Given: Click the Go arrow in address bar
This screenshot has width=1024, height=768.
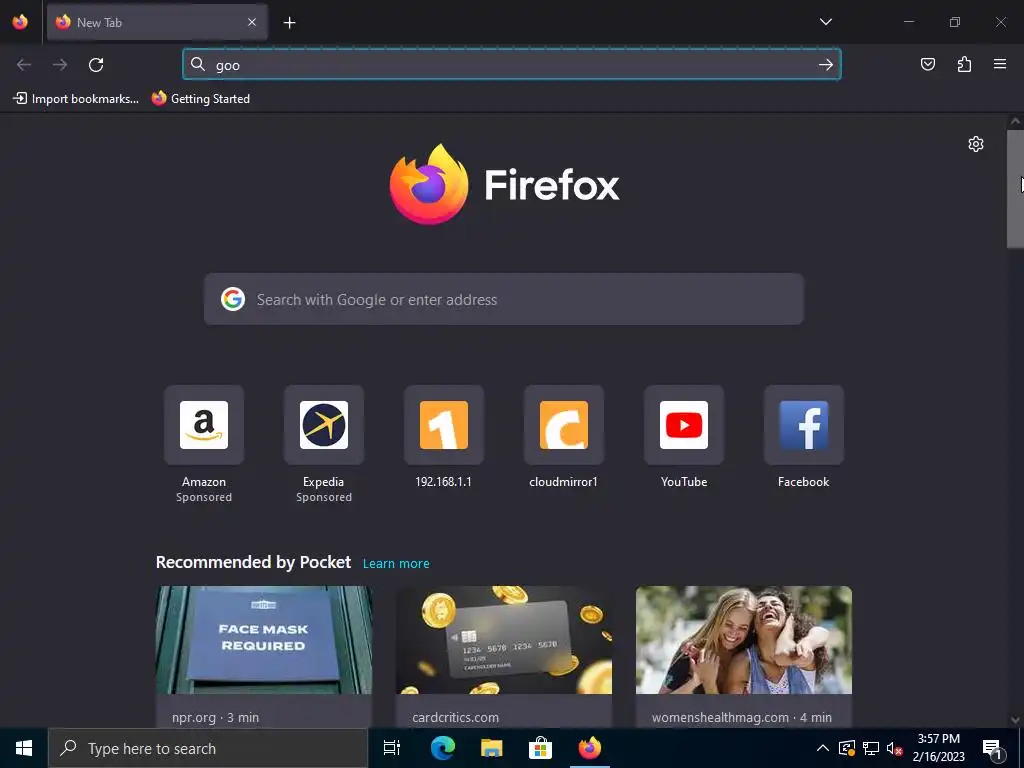Looking at the screenshot, I should click(x=825, y=65).
